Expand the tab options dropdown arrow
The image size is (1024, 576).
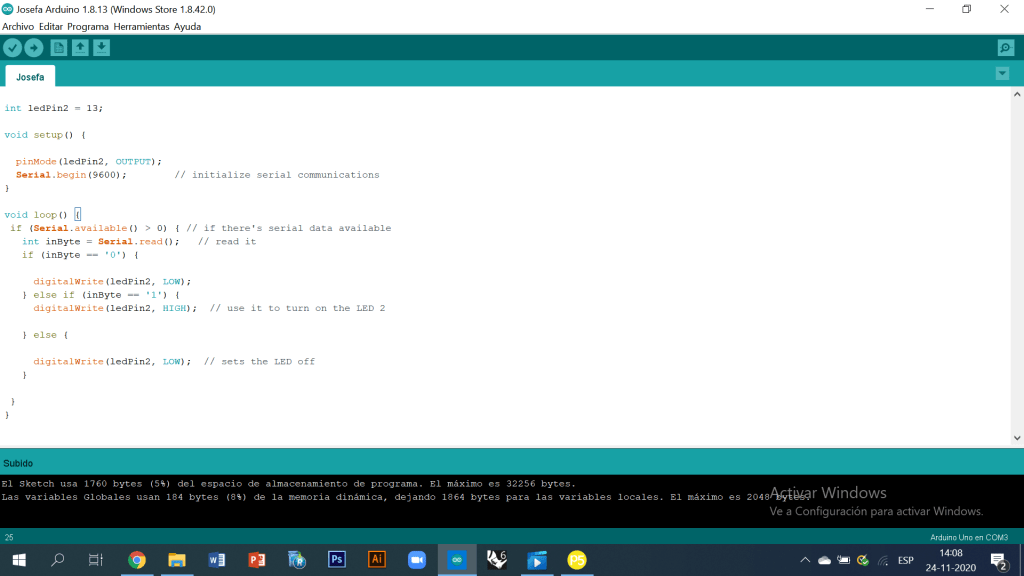(1002, 74)
